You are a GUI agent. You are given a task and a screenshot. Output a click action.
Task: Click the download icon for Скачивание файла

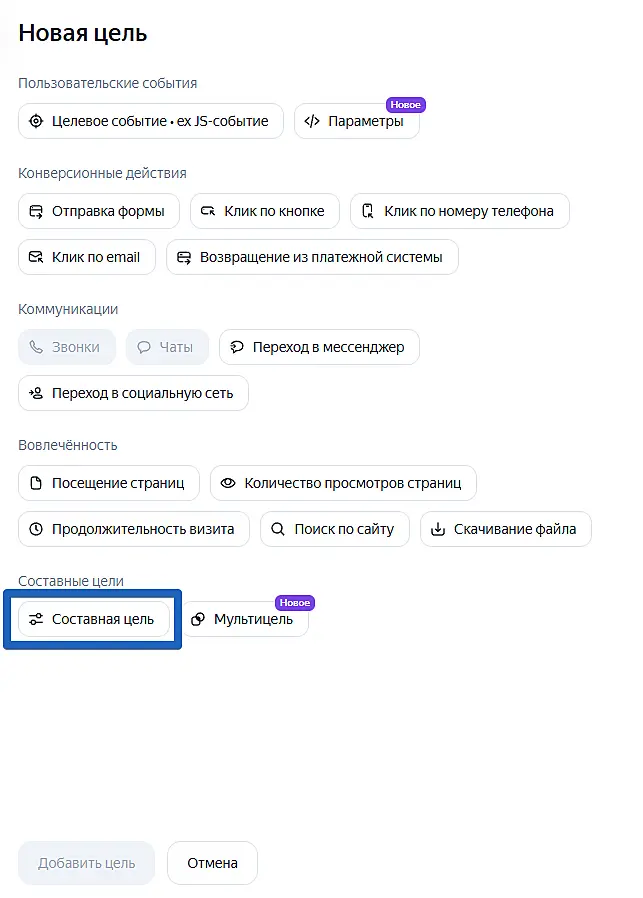[x=437, y=529]
